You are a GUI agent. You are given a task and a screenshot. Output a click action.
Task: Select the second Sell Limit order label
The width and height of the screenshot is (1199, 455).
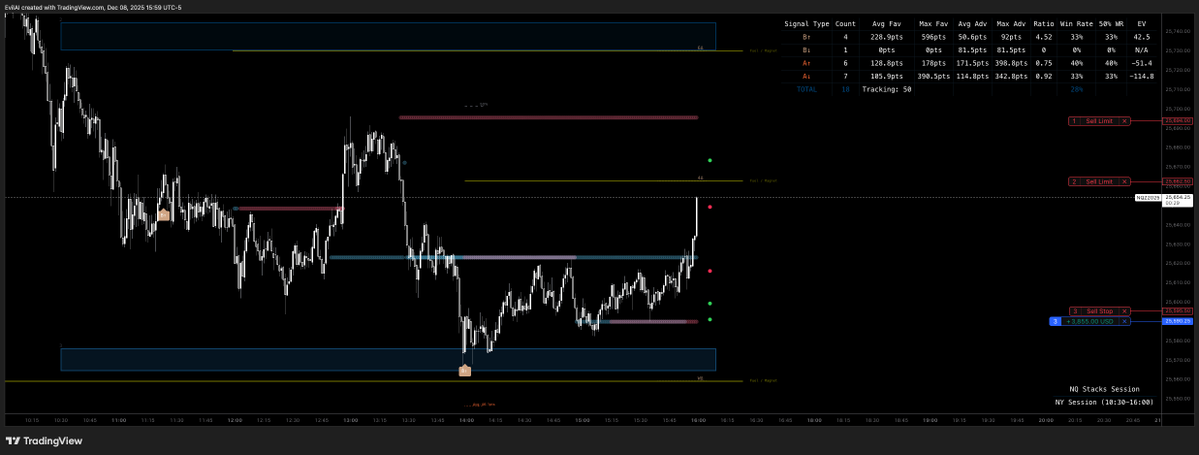pos(1100,181)
